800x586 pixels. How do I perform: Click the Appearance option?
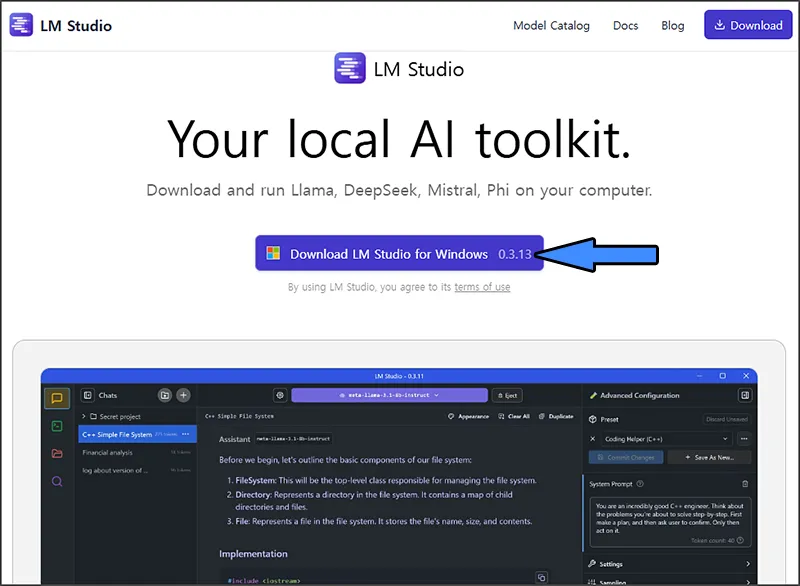(x=468, y=416)
